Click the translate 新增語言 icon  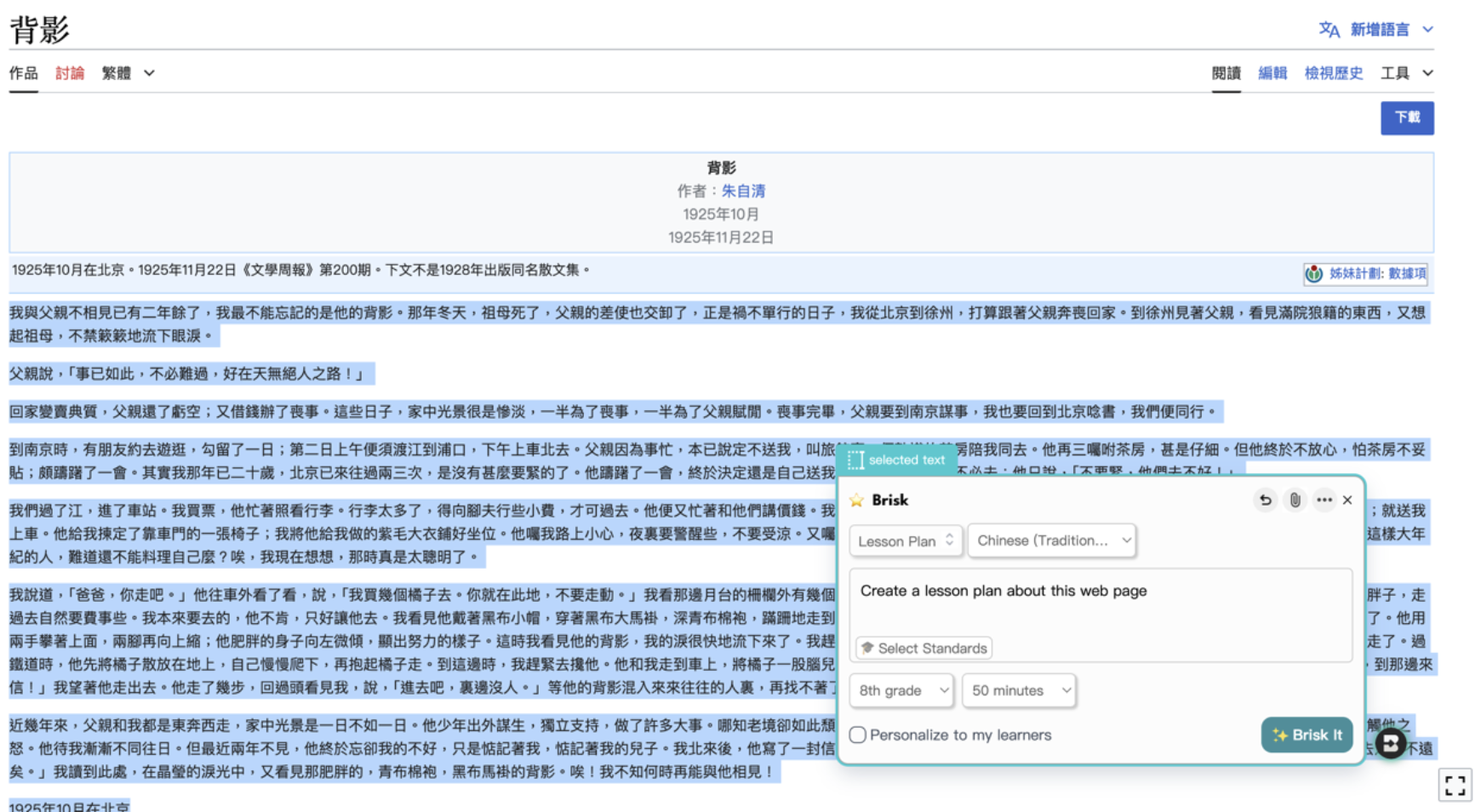click(1329, 30)
